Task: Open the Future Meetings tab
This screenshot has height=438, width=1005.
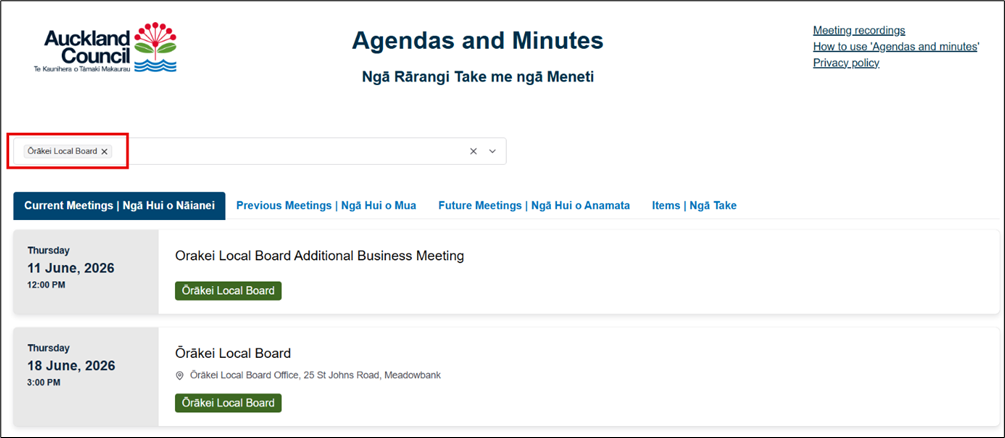Action: (x=534, y=206)
